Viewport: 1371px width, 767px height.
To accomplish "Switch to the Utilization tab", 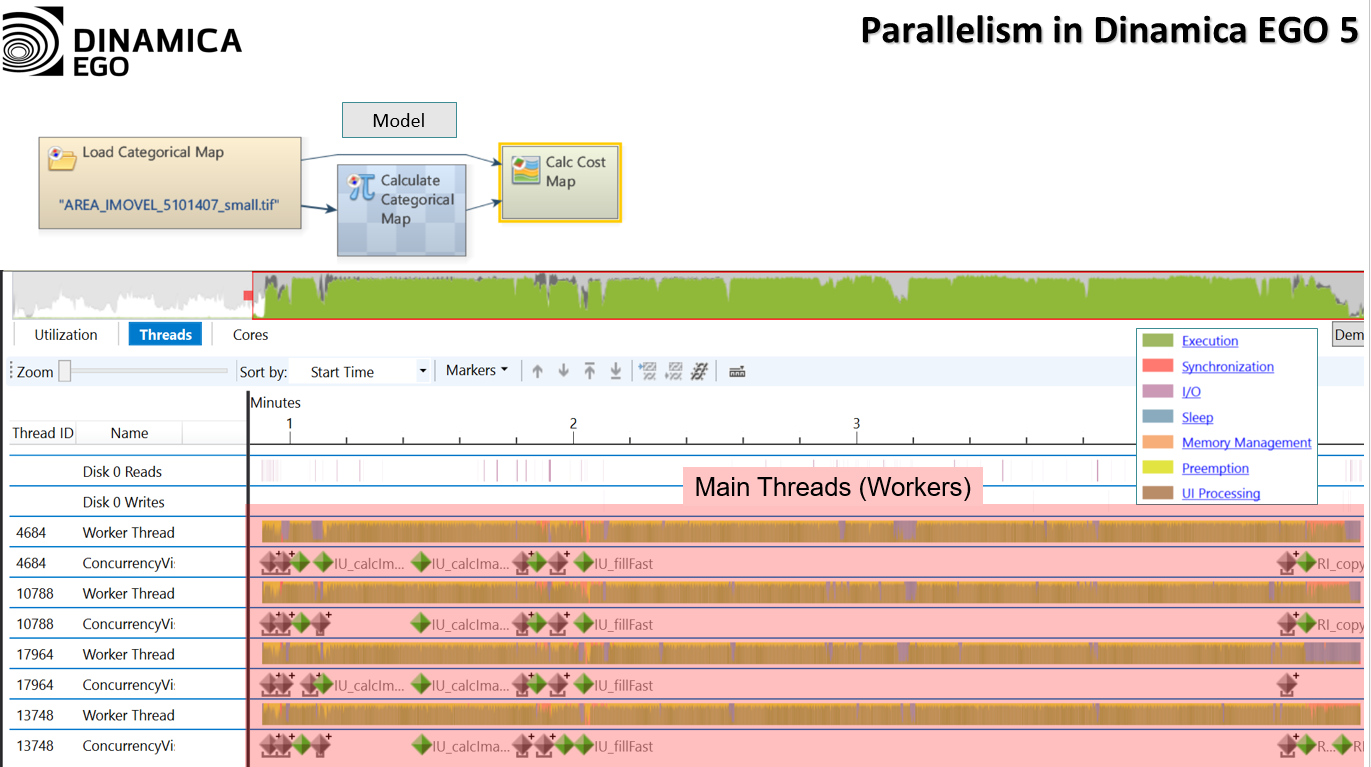I will tap(66, 334).
